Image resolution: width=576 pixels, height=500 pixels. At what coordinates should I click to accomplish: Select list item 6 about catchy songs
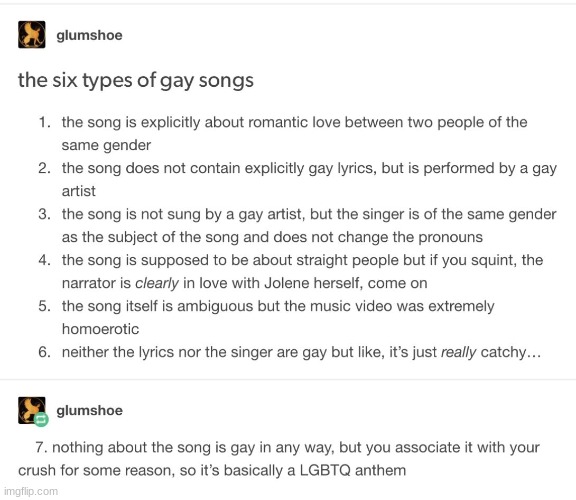(289, 352)
